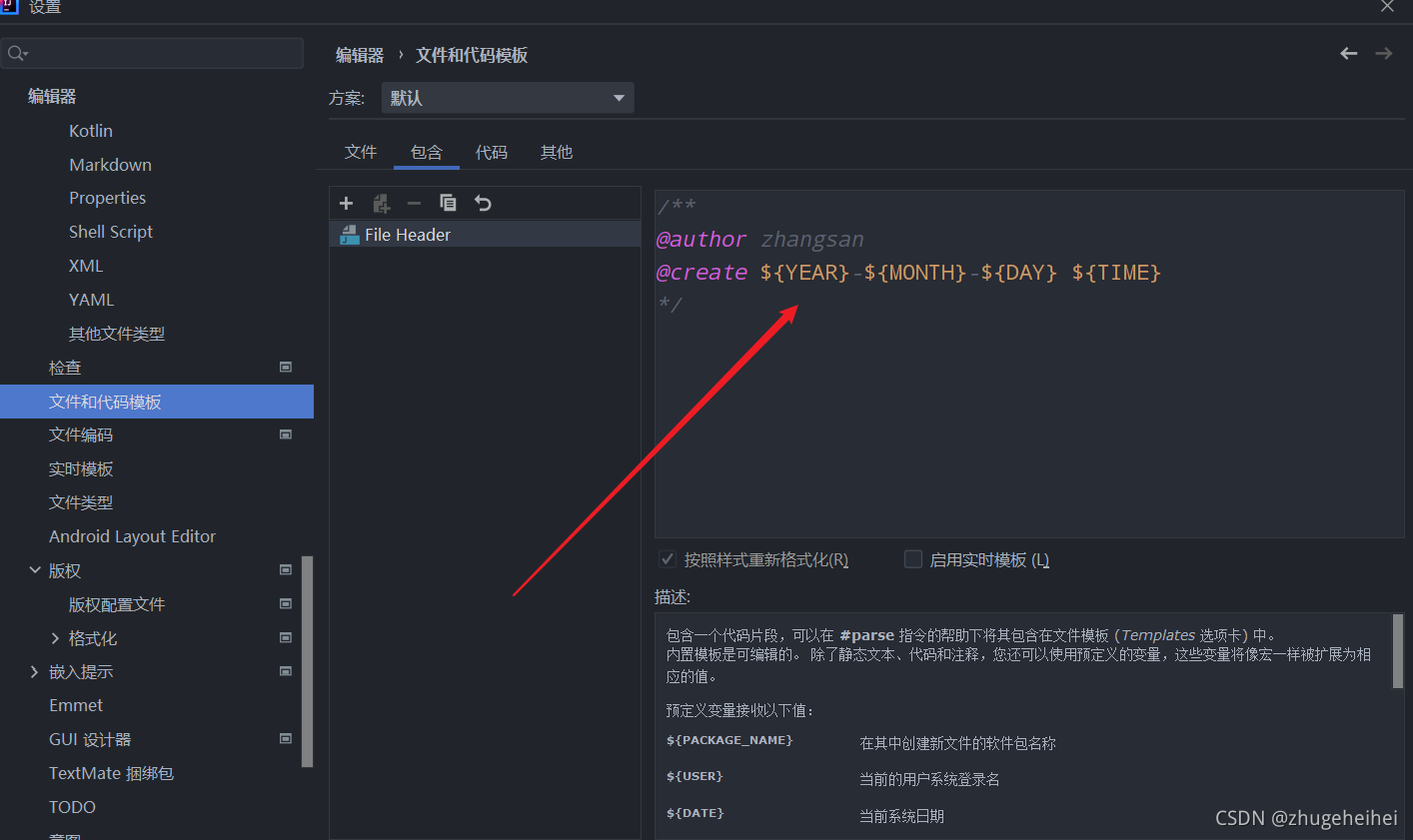Toggle the inspections indicator next to 检查
Viewport: 1413px width, 840px height.
point(285,368)
